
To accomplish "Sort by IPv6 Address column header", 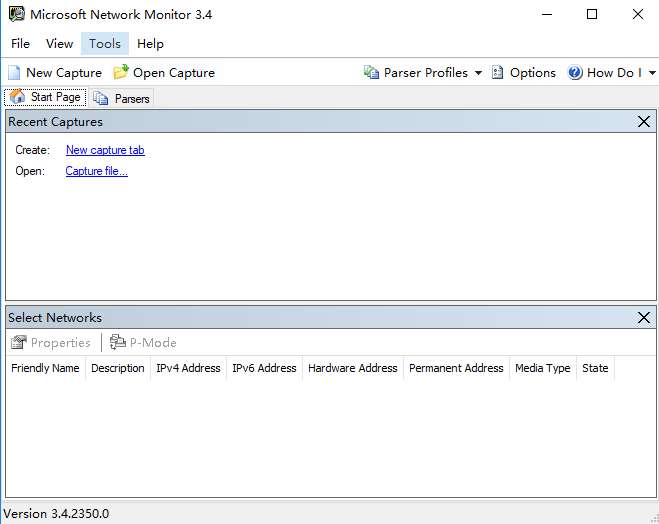I will coord(264,368).
